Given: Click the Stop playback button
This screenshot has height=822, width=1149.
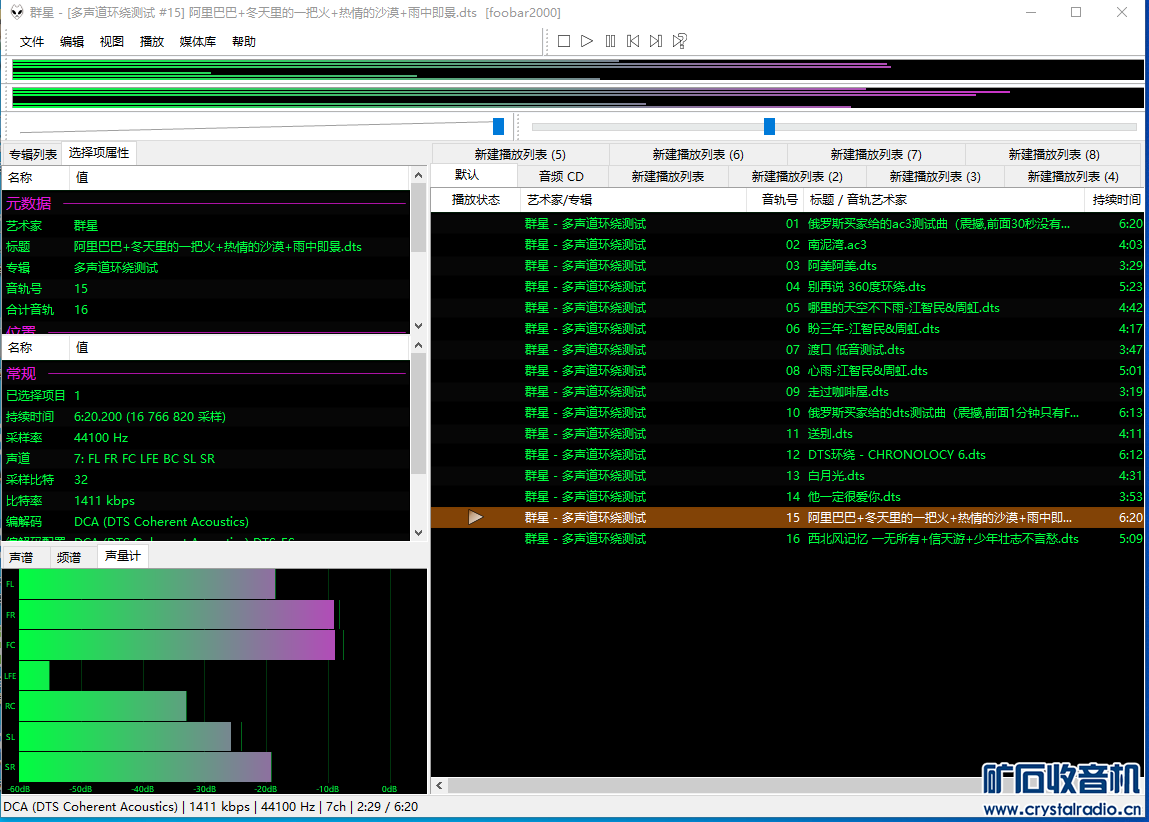Looking at the screenshot, I should click(564, 41).
